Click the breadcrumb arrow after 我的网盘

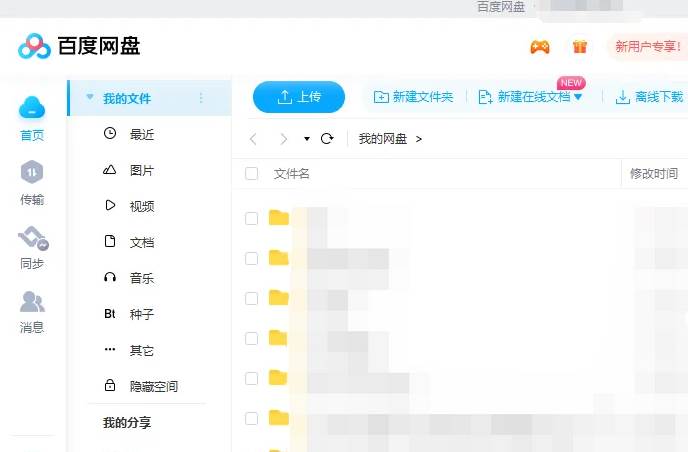click(x=419, y=139)
